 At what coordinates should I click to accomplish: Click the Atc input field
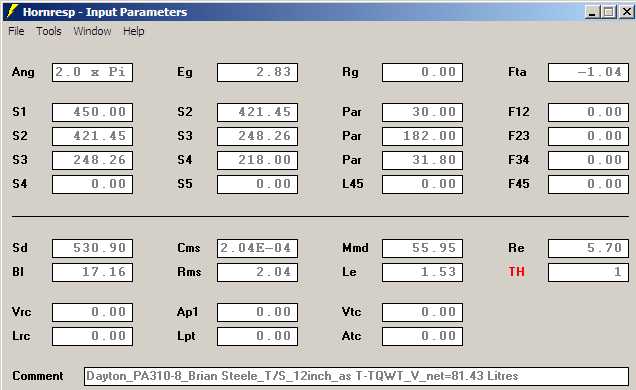coord(423,336)
